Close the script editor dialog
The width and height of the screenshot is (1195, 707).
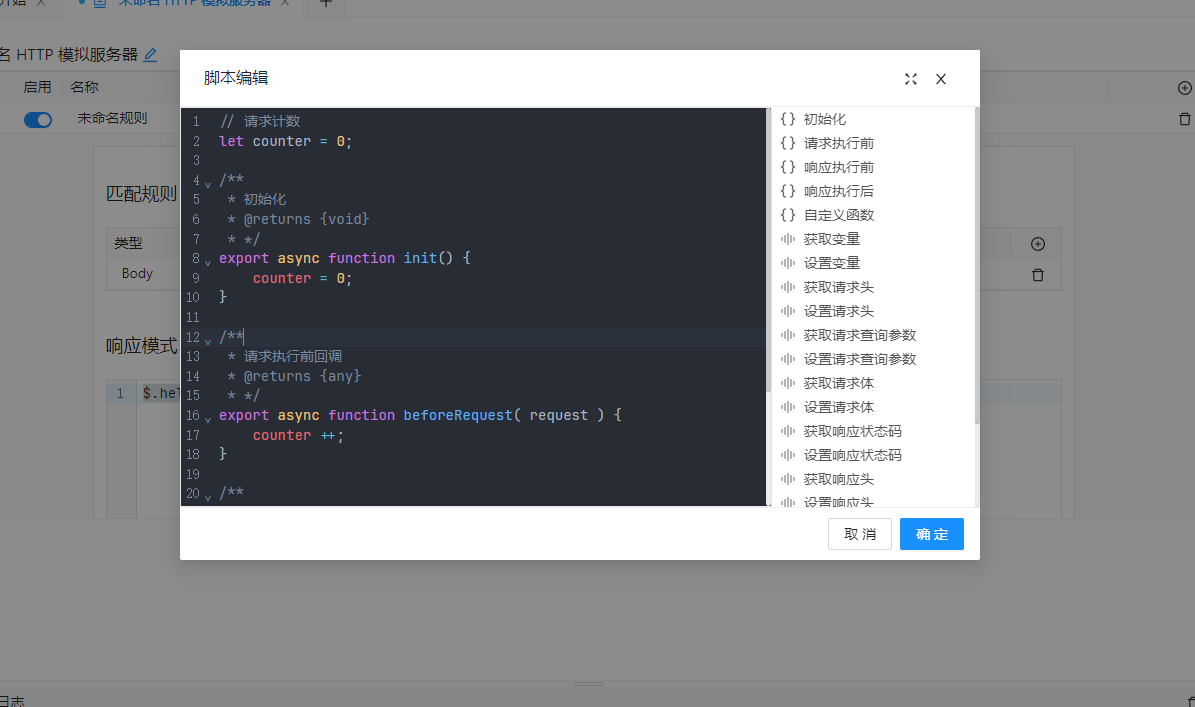point(941,79)
